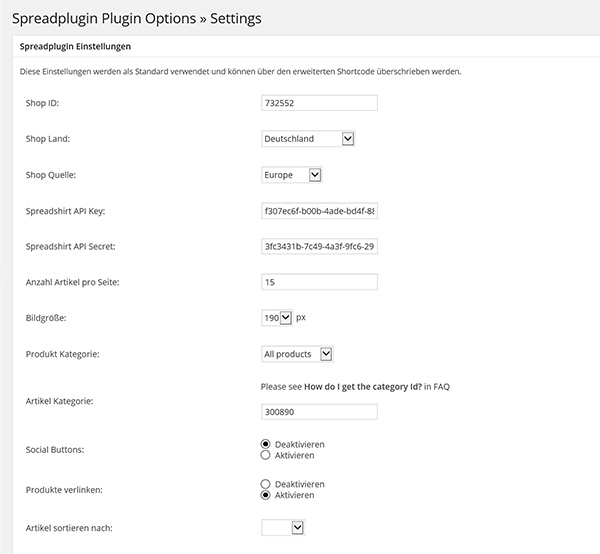The image size is (600, 554).
Task: Focus the Spreadshirt API Secret field
Action: (x=319, y=246)
